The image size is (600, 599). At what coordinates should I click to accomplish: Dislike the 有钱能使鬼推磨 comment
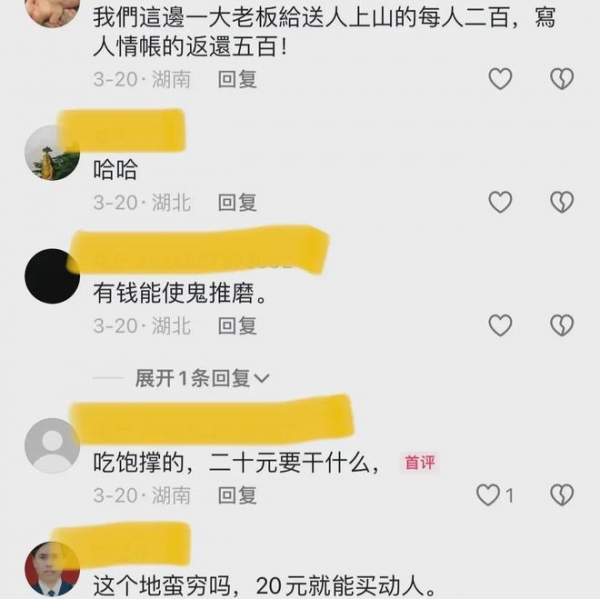[562, 326]
